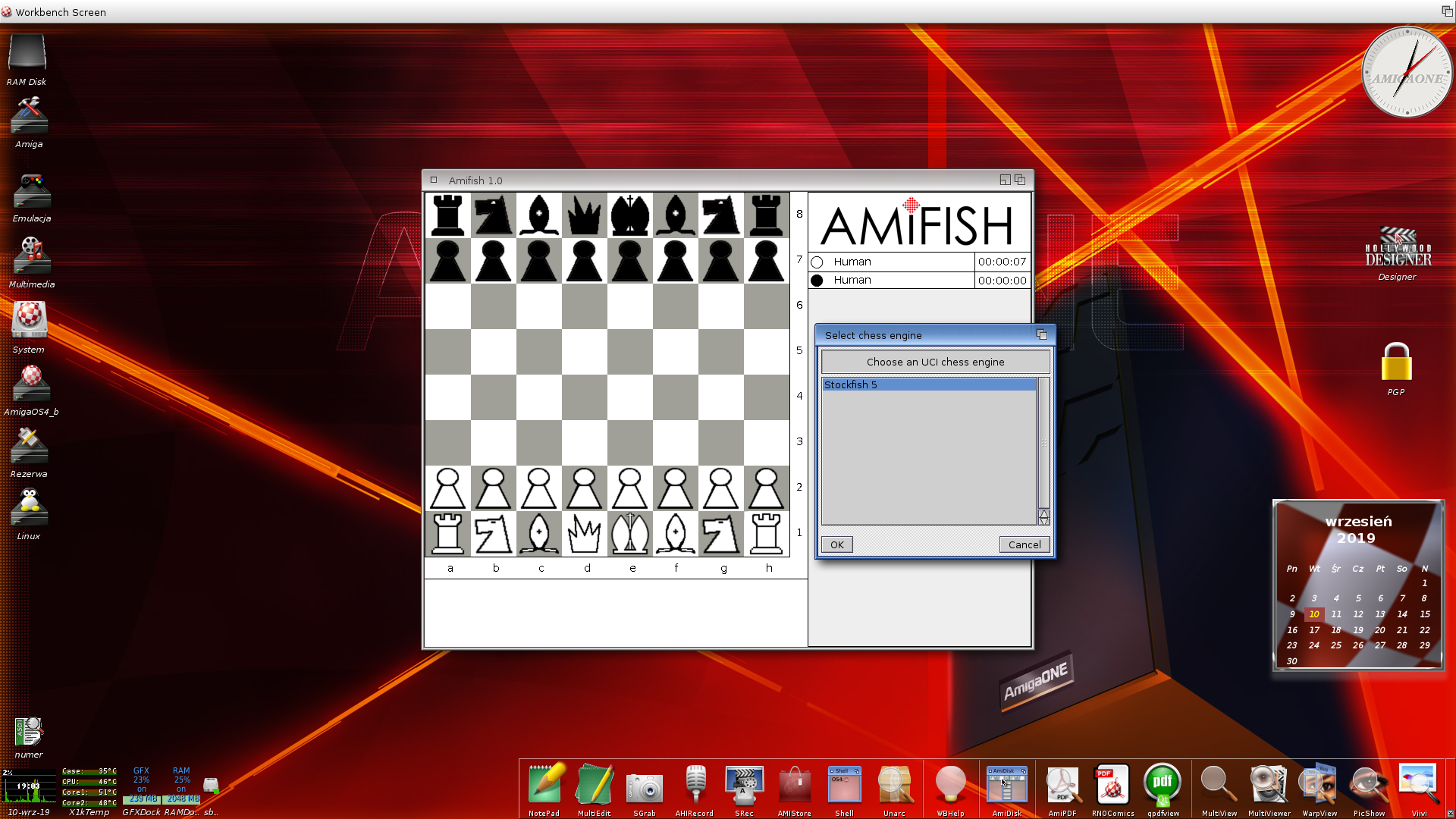The width and height of the screenshot is (1456, 819).
Task: Select the black queen on d8
Action: [x=585, y=215]
